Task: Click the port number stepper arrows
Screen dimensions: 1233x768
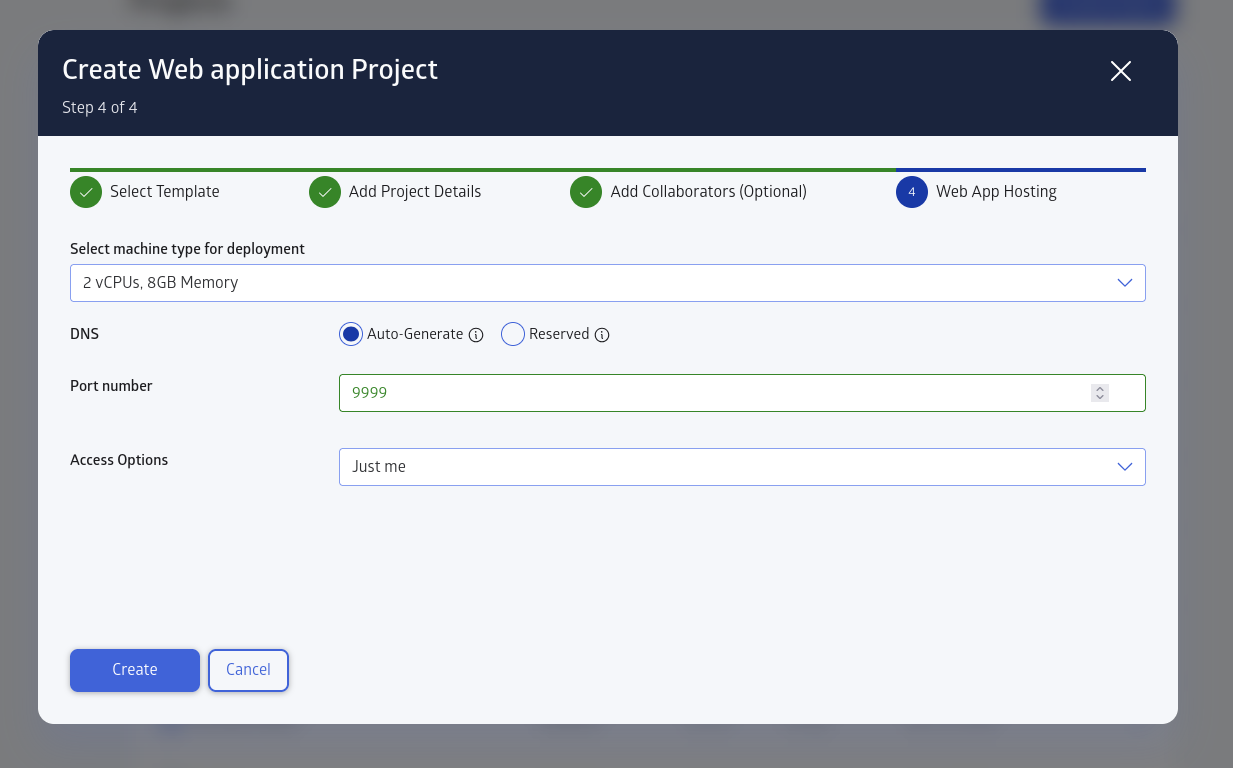Action: click(x=1100, y=393)
